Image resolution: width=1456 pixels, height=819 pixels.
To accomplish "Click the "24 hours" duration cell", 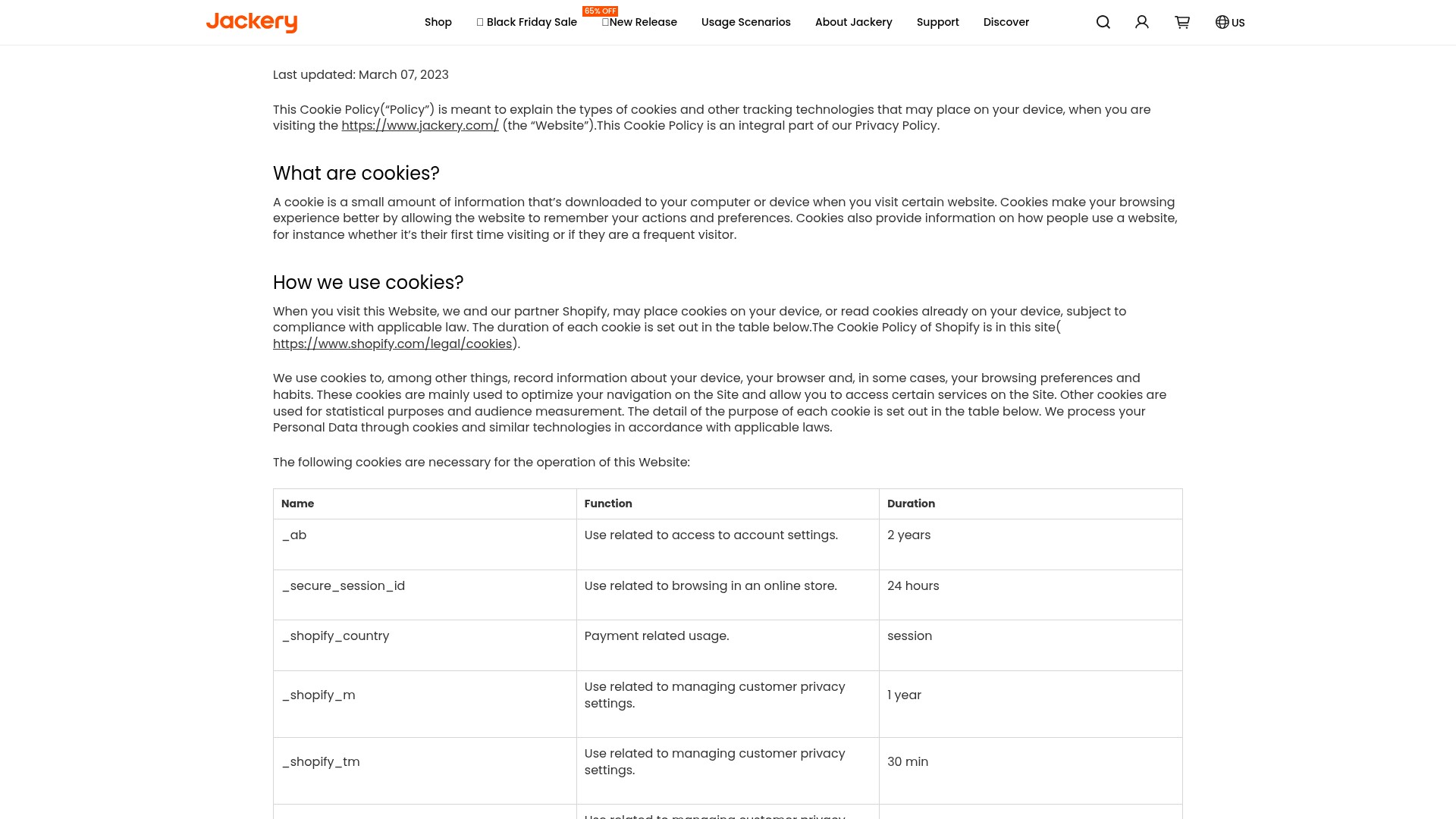I will [x=1031, y=595].
